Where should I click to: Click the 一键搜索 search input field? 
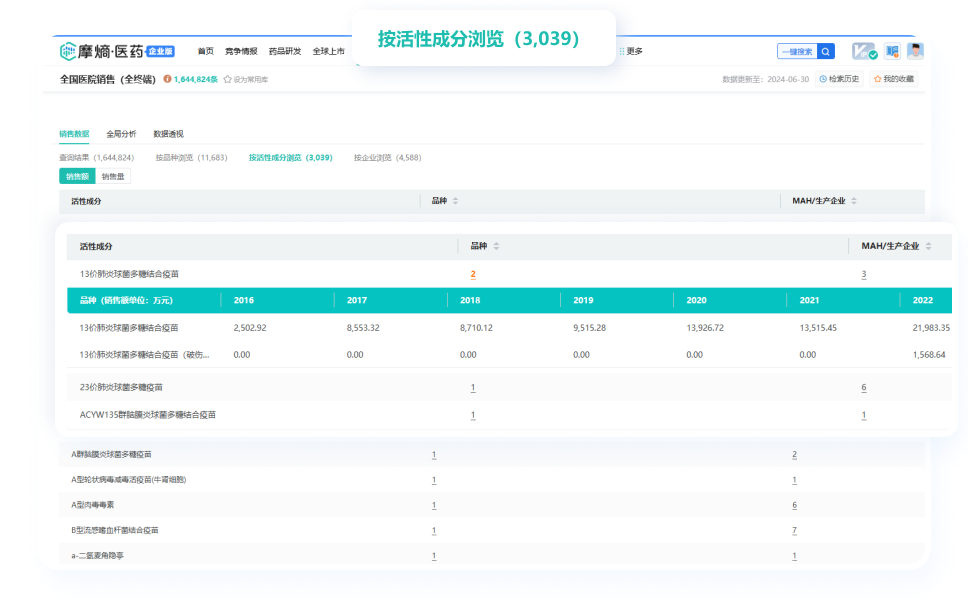tap(797, 51)
